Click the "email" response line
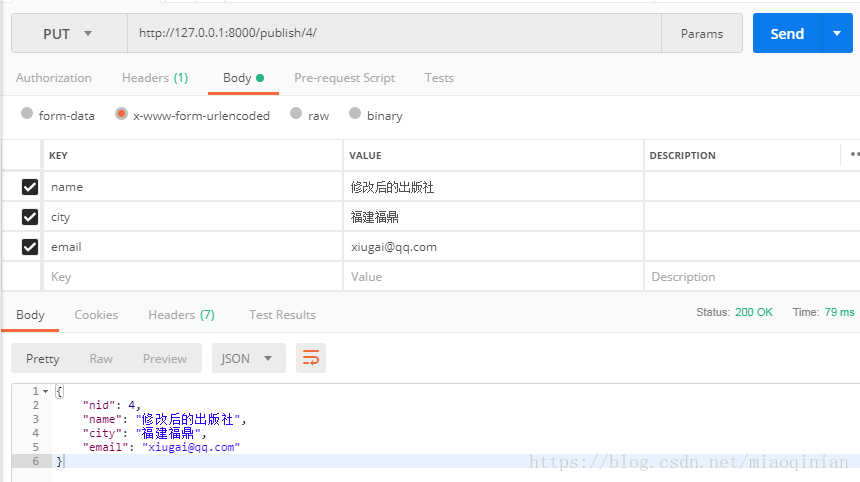 click(x=161, y=447)
